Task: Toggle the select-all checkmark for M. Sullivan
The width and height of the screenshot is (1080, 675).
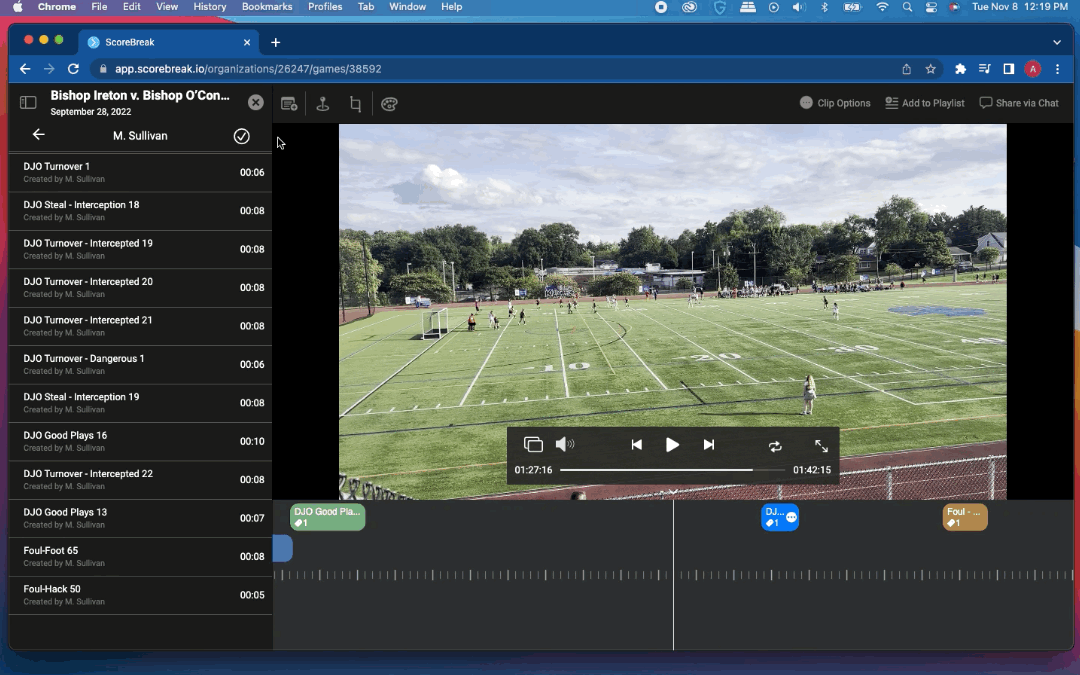Action: [241, 136]
